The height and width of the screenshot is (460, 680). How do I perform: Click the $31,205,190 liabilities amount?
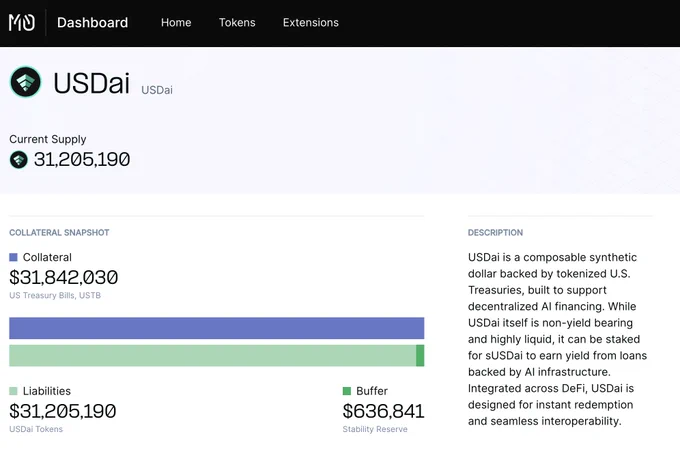point(62,411)
